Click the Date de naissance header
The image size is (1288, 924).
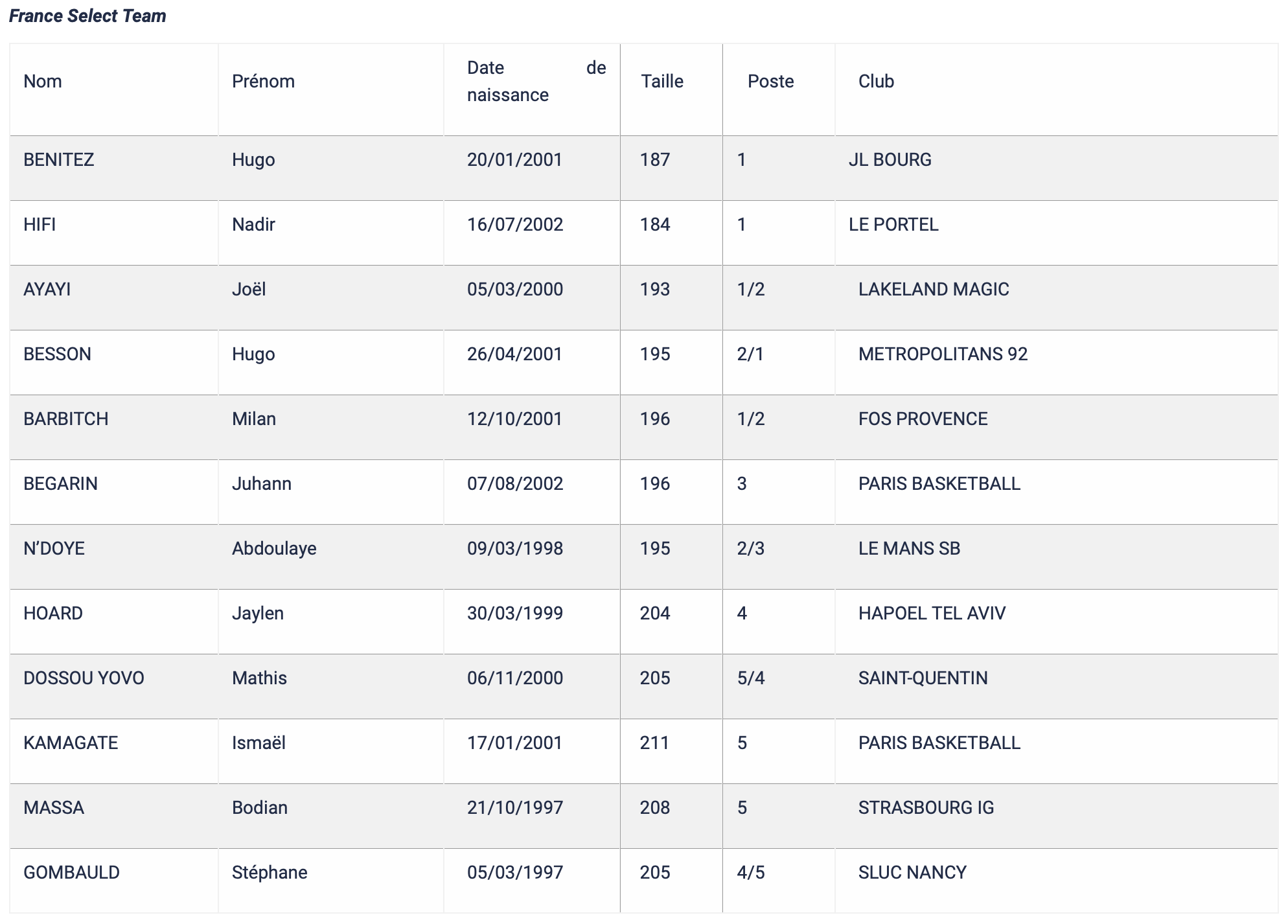click(536, 82)
